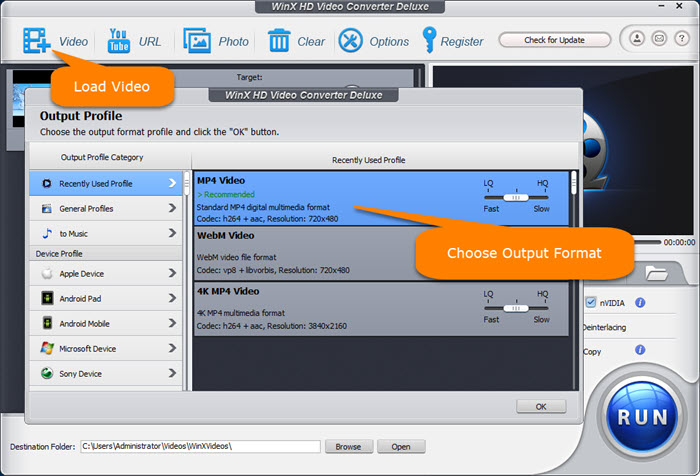Expand Sony Device chevron

(172, 373)
